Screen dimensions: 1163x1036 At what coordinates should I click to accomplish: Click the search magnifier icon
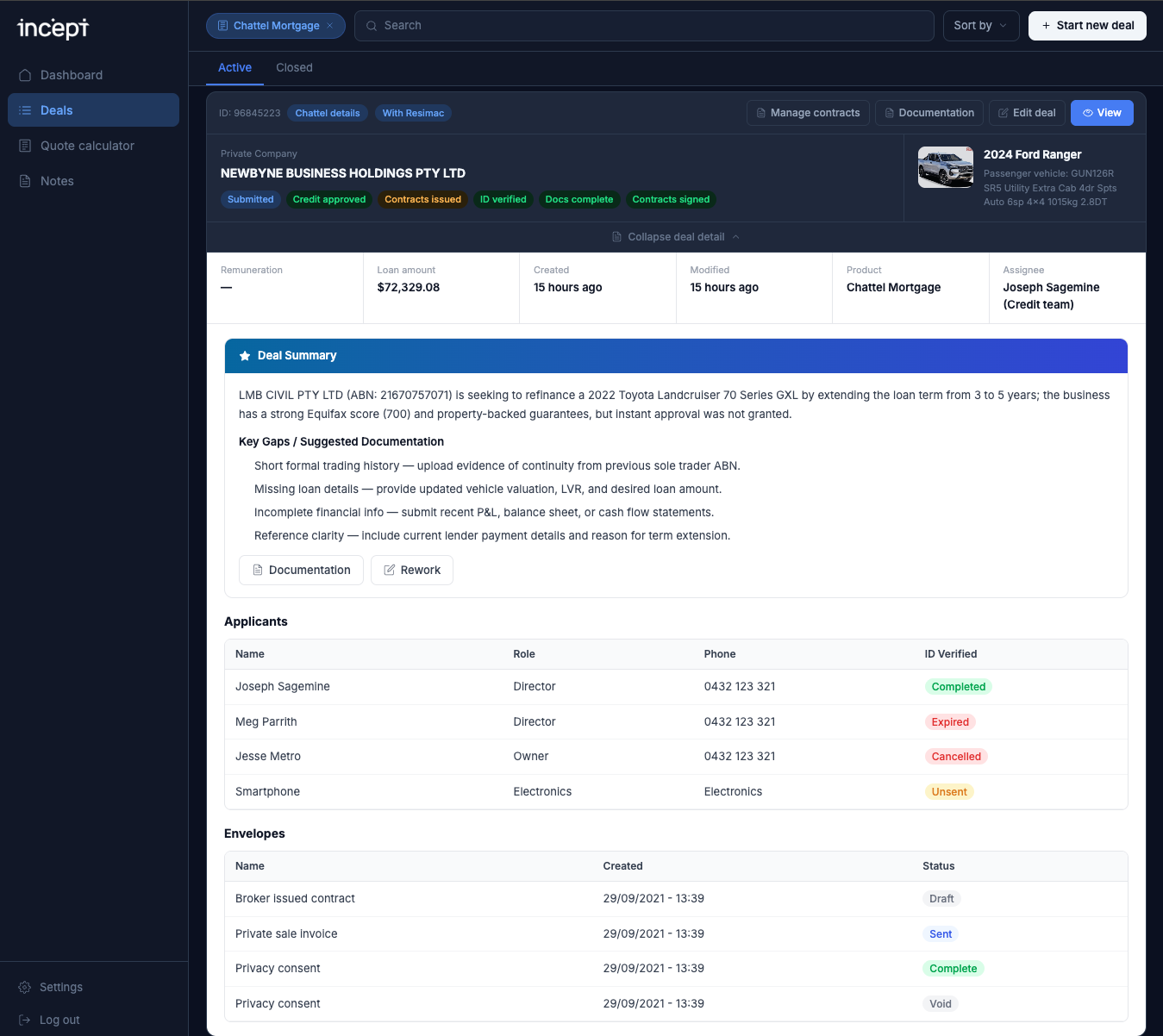(372, 26)
